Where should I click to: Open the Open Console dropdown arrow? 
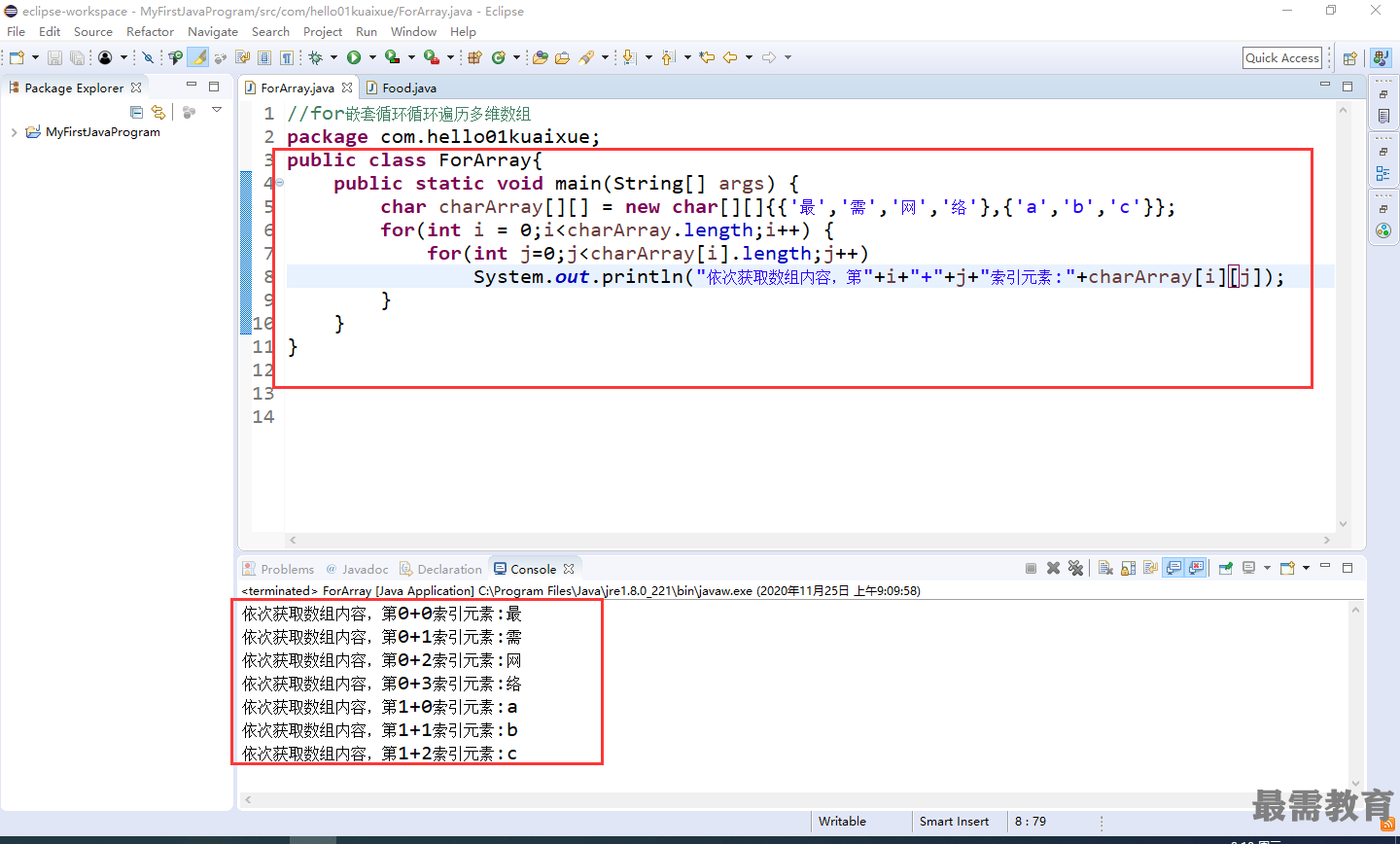(x=1306, y=568)
